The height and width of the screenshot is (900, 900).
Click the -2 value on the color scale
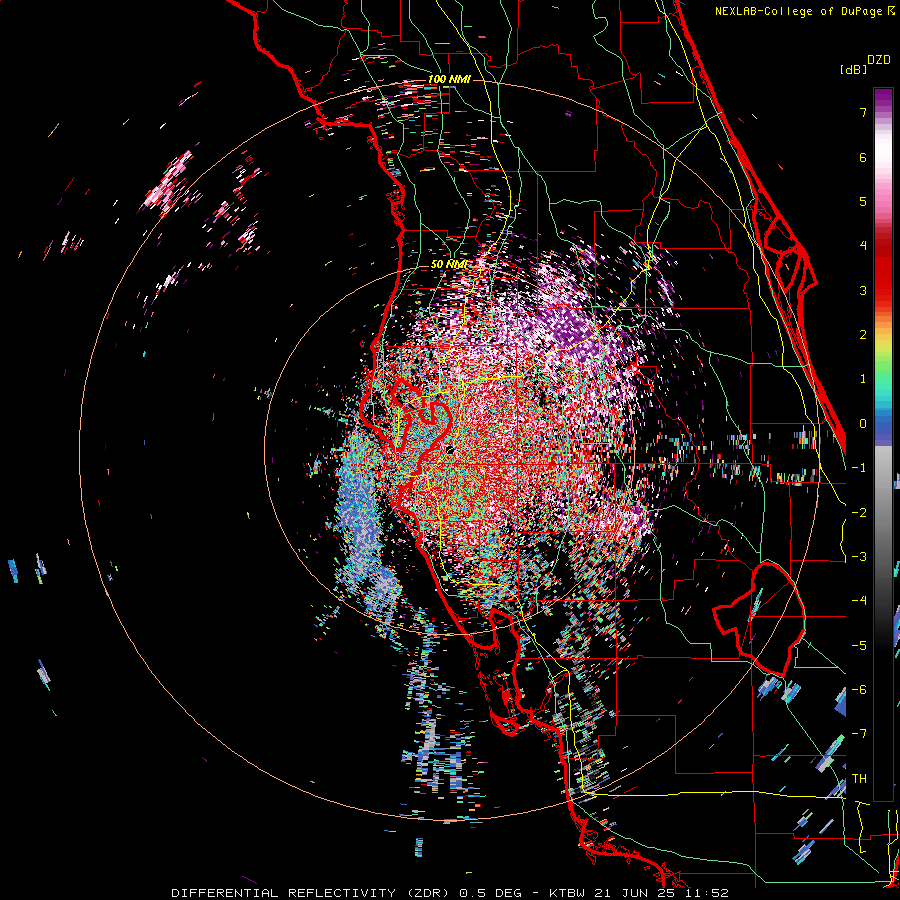859,513
